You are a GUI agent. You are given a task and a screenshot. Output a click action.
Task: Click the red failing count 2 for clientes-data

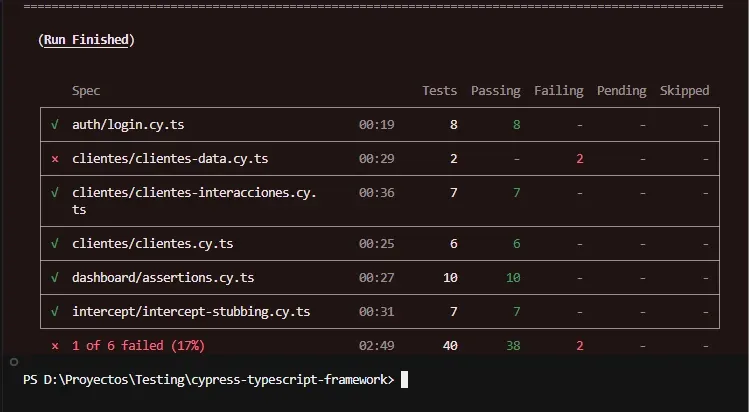click(x=579, y=158)
